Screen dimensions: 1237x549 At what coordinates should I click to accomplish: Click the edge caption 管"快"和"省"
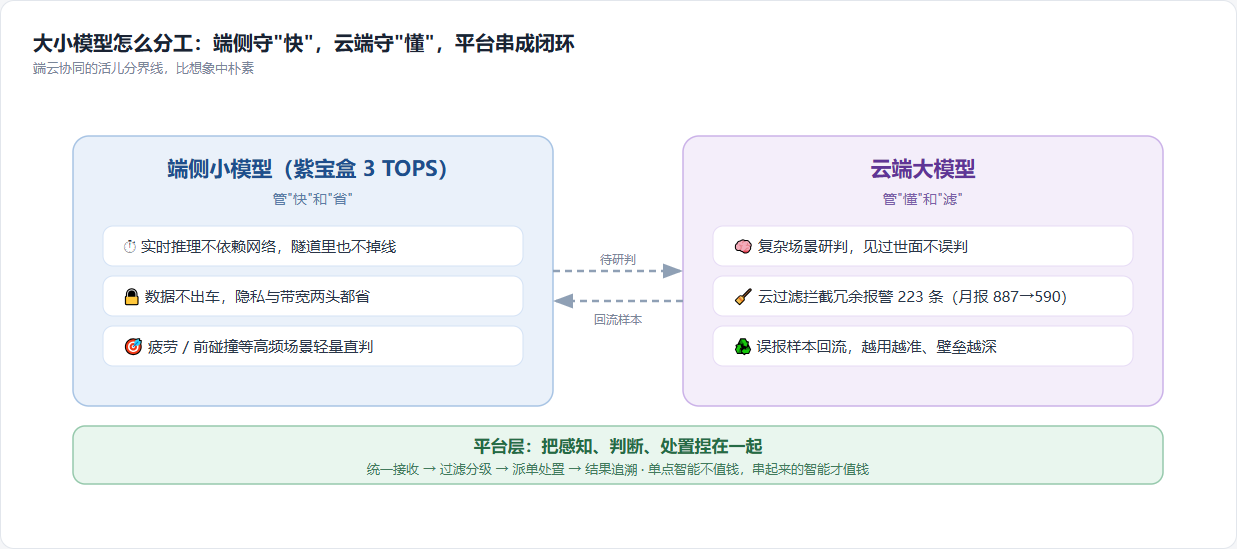(x=312, y=199)
